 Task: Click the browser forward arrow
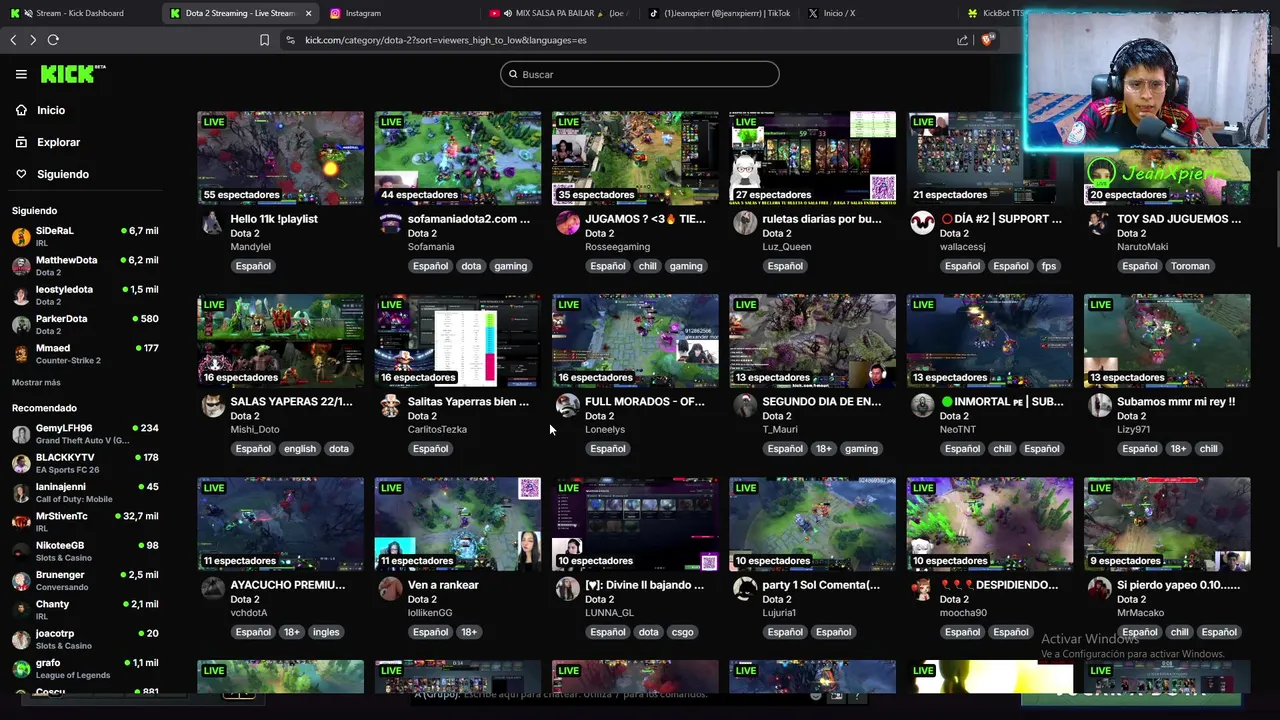tap(33, 40)
